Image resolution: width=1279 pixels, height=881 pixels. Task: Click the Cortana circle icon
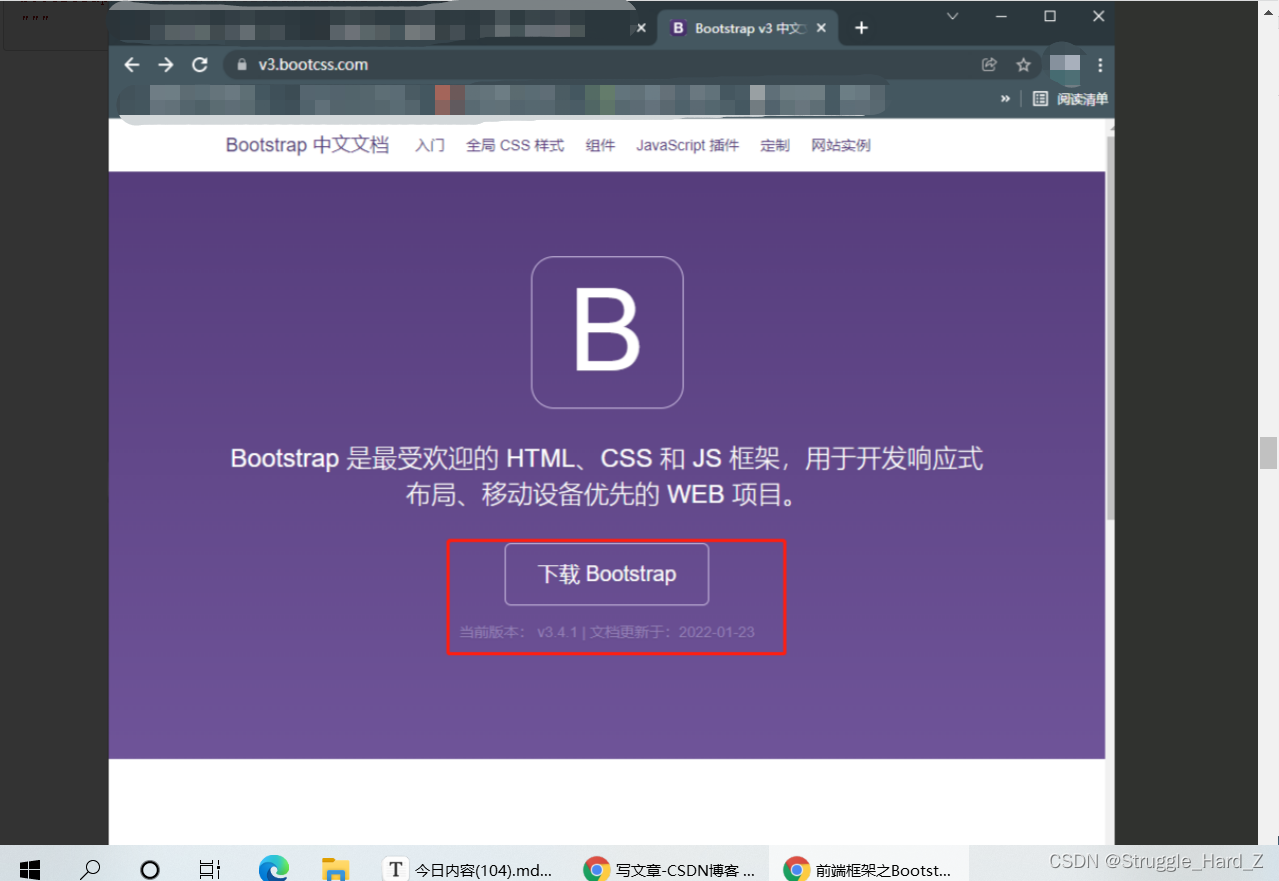[150, 869]
